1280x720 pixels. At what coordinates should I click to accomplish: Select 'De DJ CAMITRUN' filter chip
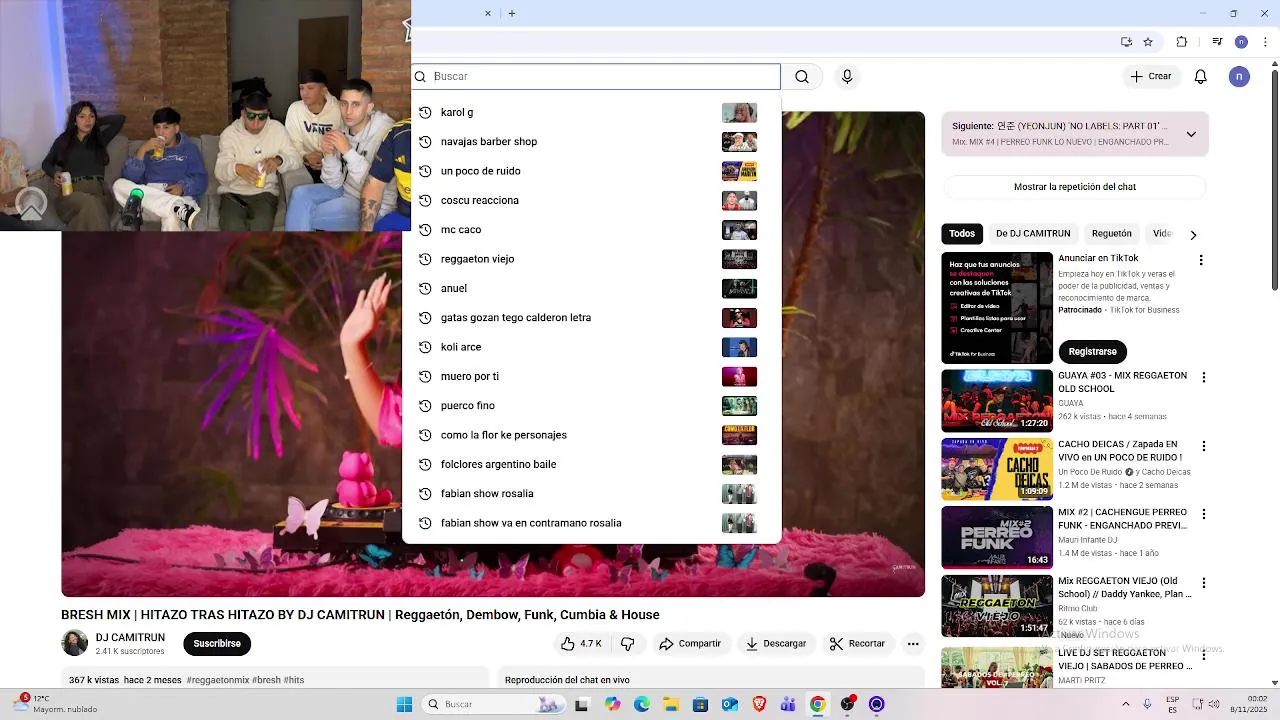click(1033, 234)
